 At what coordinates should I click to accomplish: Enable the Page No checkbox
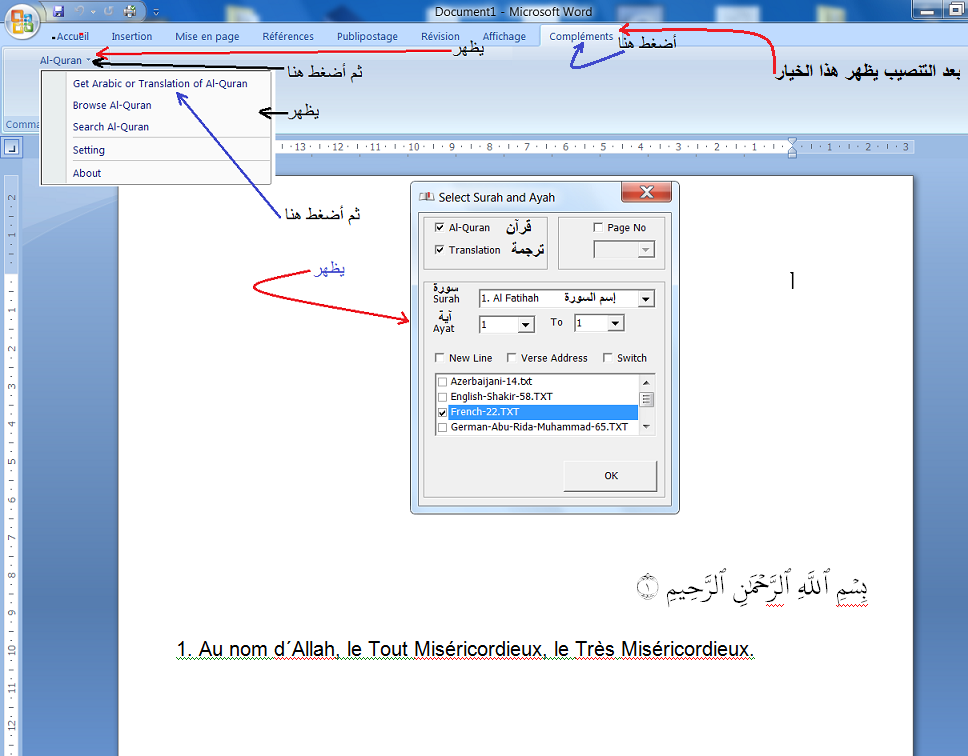(x=598, y=227)
